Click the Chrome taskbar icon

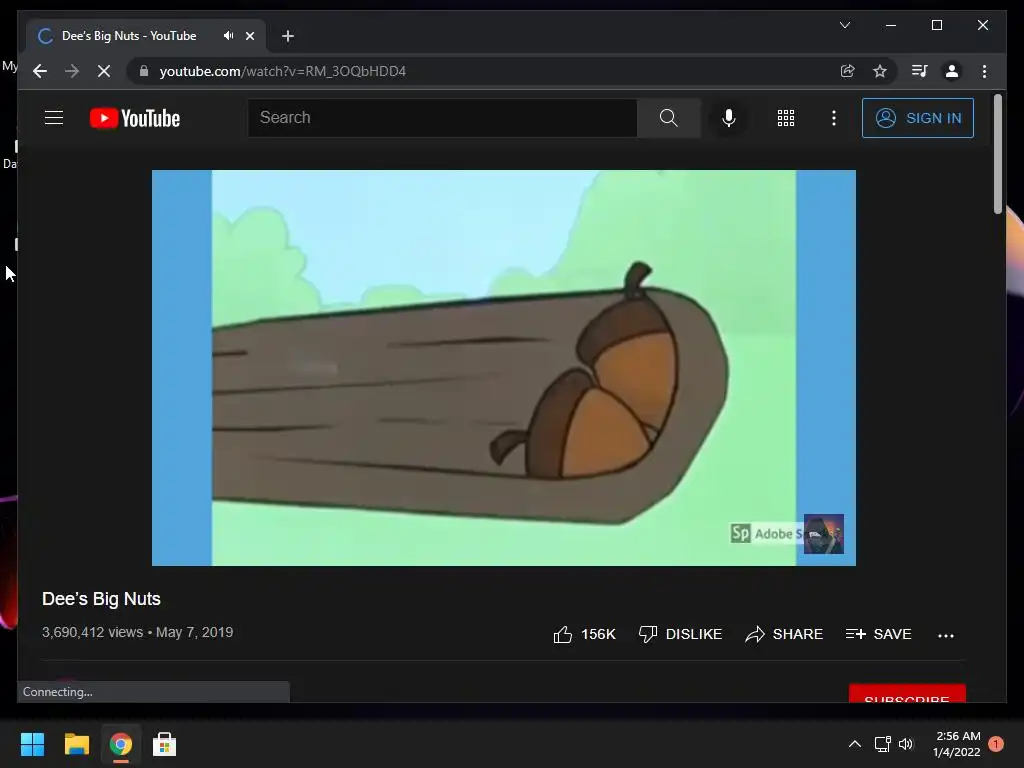(120, 744)
